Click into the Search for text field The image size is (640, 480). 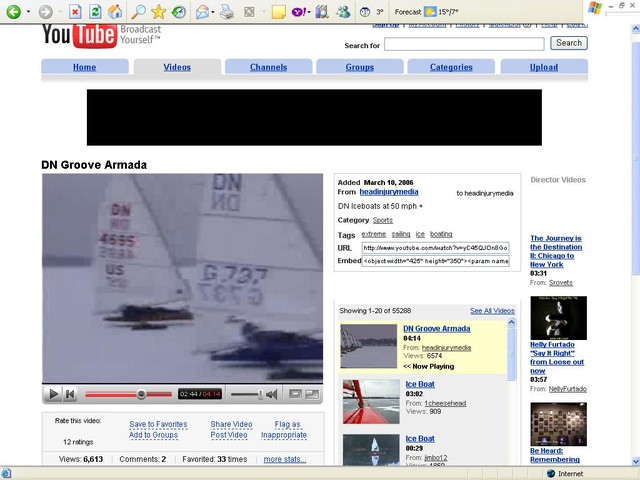click(x=464, y=44)
